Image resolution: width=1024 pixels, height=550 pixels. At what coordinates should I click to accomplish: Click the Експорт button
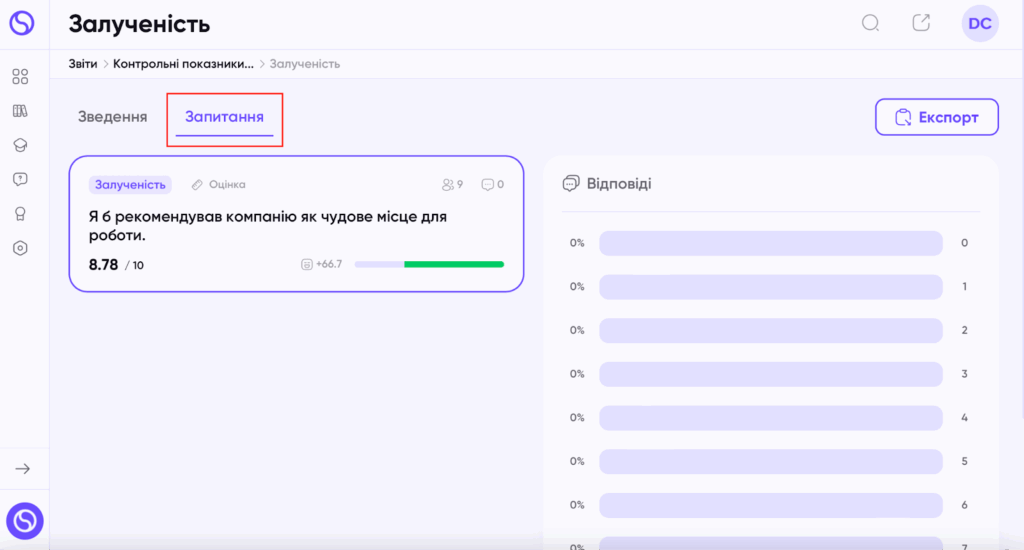tap(936, 117)
